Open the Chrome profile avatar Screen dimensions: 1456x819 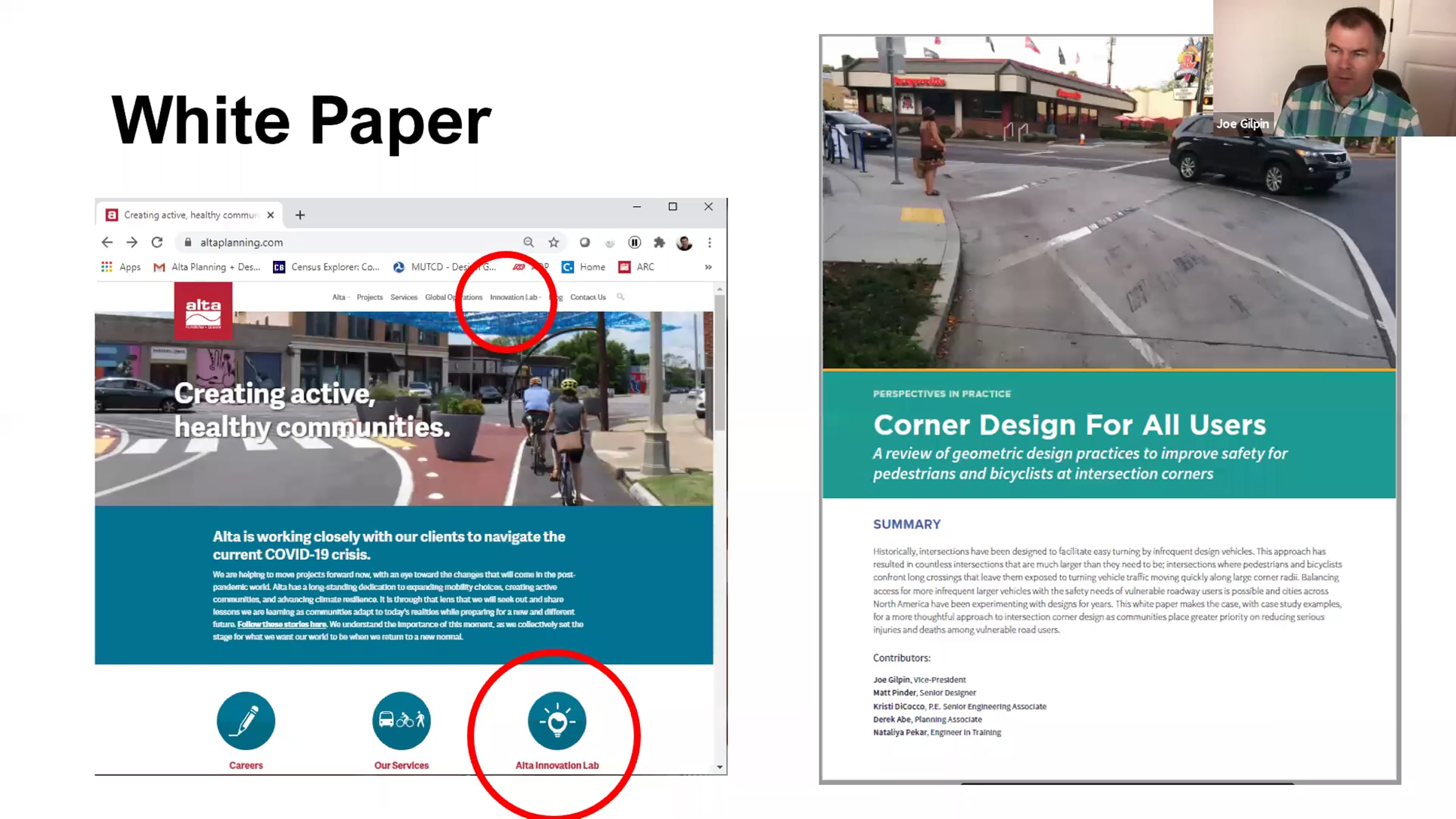click(684, 243)
